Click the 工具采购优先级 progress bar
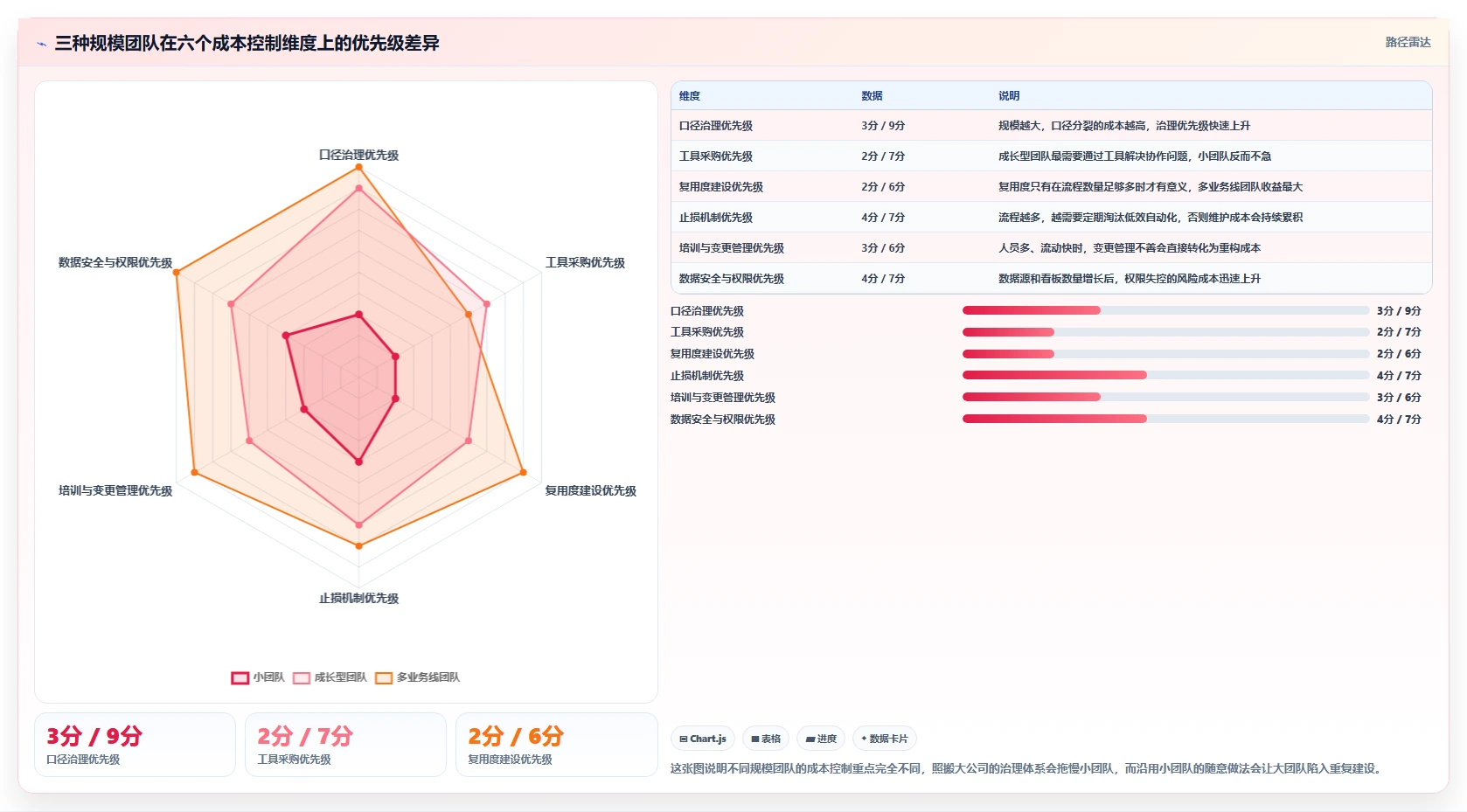 pos(1165,332)
